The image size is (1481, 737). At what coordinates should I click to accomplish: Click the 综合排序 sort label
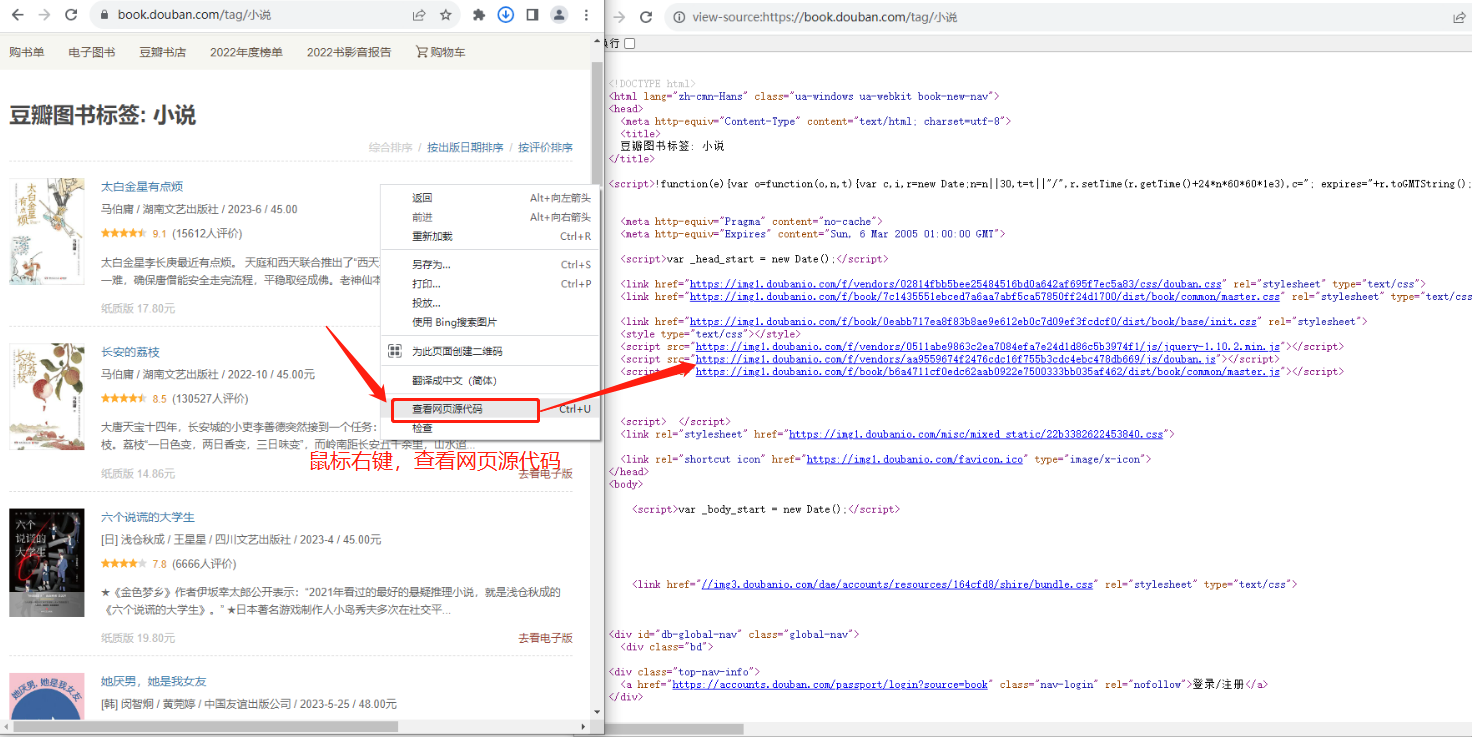coord(391,147)
